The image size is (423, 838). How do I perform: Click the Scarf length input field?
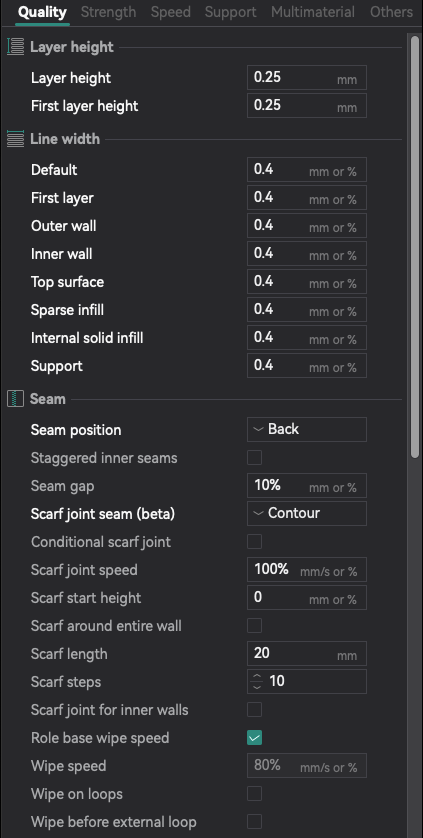coord(307,654)
